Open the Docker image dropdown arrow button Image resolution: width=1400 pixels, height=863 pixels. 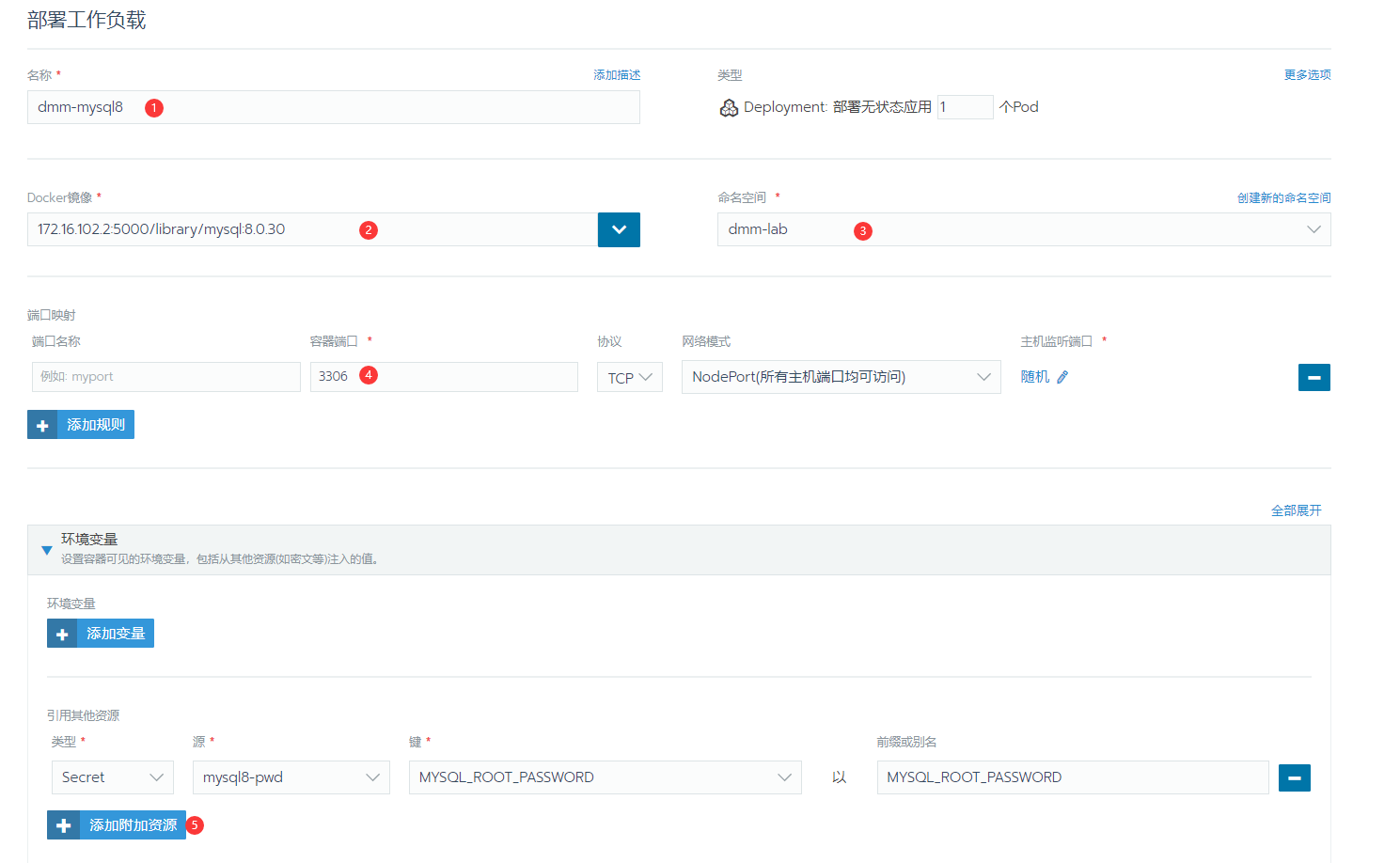pyautogui.click(x=619, y=229)
